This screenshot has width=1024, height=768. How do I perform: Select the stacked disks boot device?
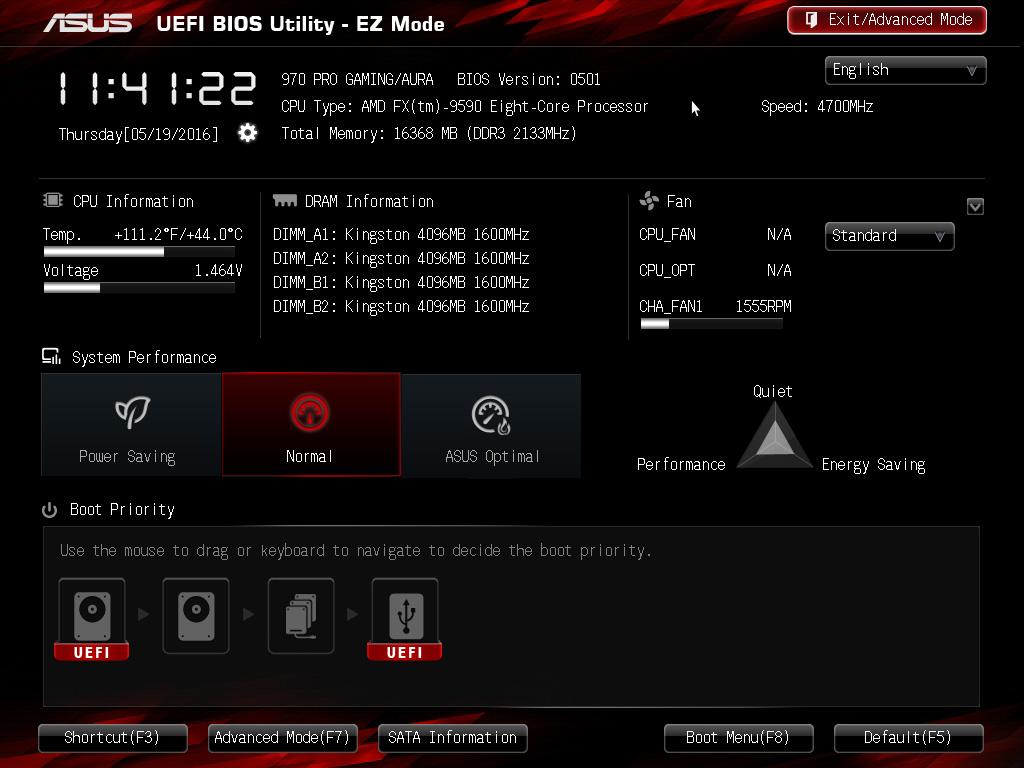pos(301,616)
